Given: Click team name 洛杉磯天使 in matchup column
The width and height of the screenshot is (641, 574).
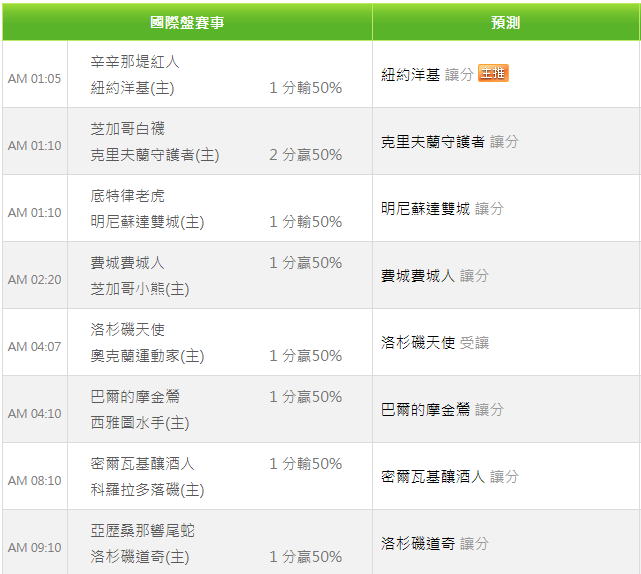Looking at the screenshot, I should (128, 330).
